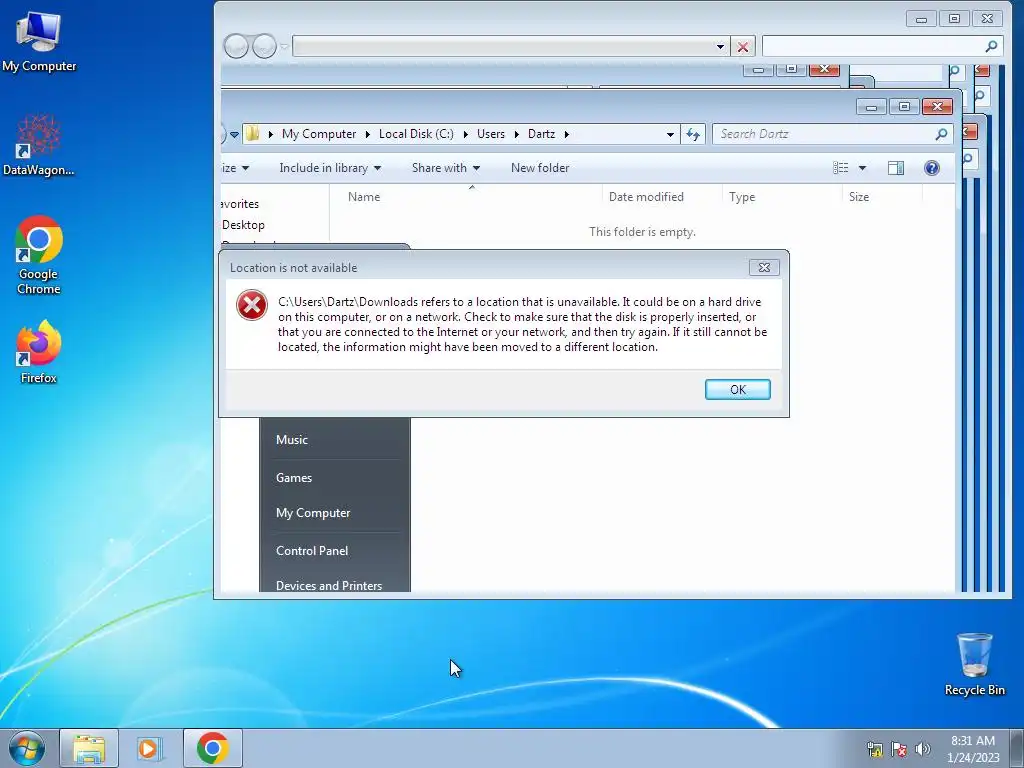Sort by Date modified column header
This screenshot has height=768, width=1024.
point(646,197)
